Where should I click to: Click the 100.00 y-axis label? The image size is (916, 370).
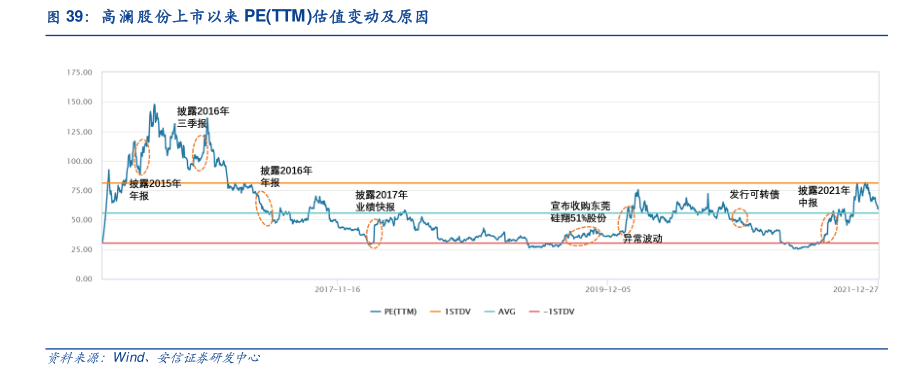(80, 161)
